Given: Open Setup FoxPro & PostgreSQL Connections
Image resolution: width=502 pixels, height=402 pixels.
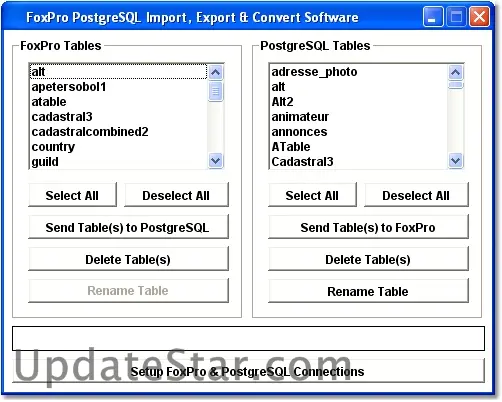Looking at the screenshot, I should click(x=248, y=371).
